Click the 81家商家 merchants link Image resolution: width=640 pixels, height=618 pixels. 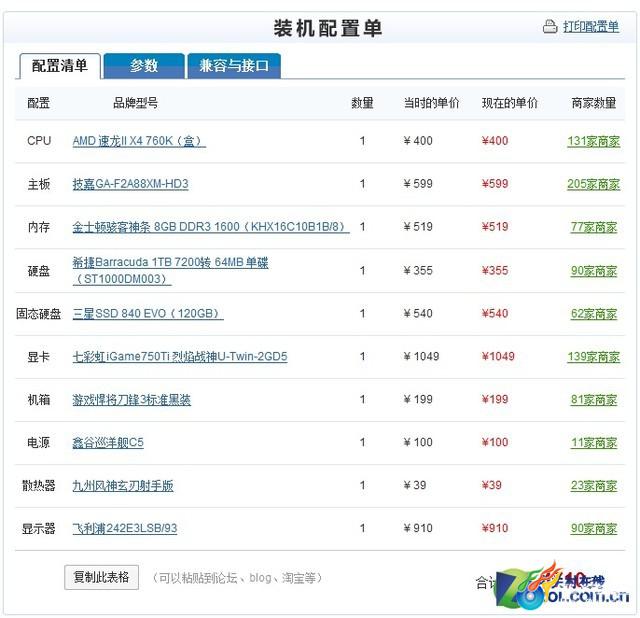click(x=594, y=400)
